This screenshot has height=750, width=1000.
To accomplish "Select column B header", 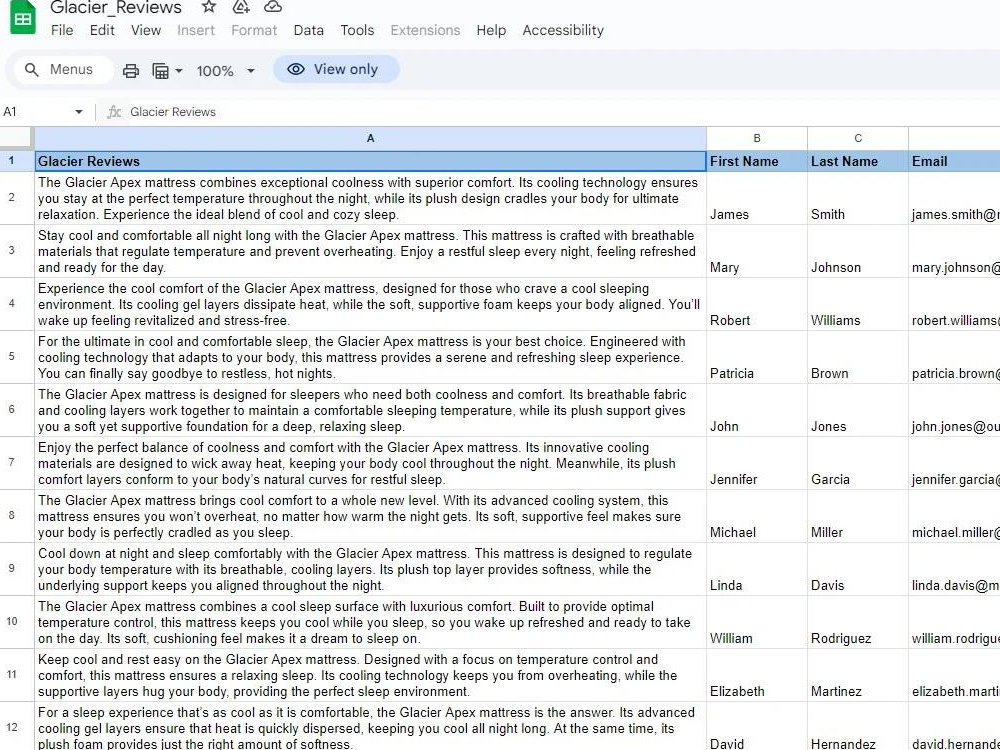I will [756, 138].
